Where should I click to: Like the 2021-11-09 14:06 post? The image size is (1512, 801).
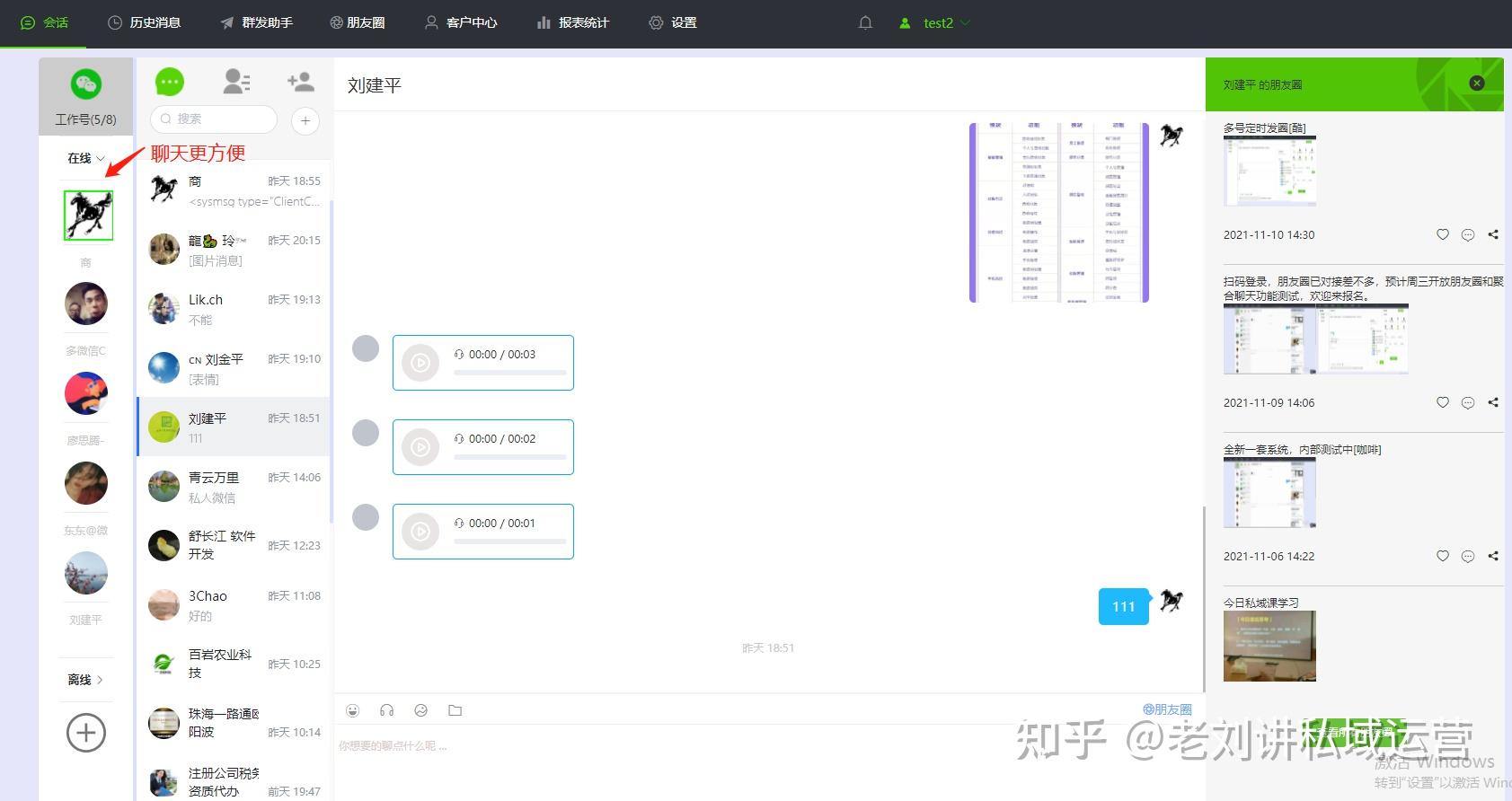1443,402
